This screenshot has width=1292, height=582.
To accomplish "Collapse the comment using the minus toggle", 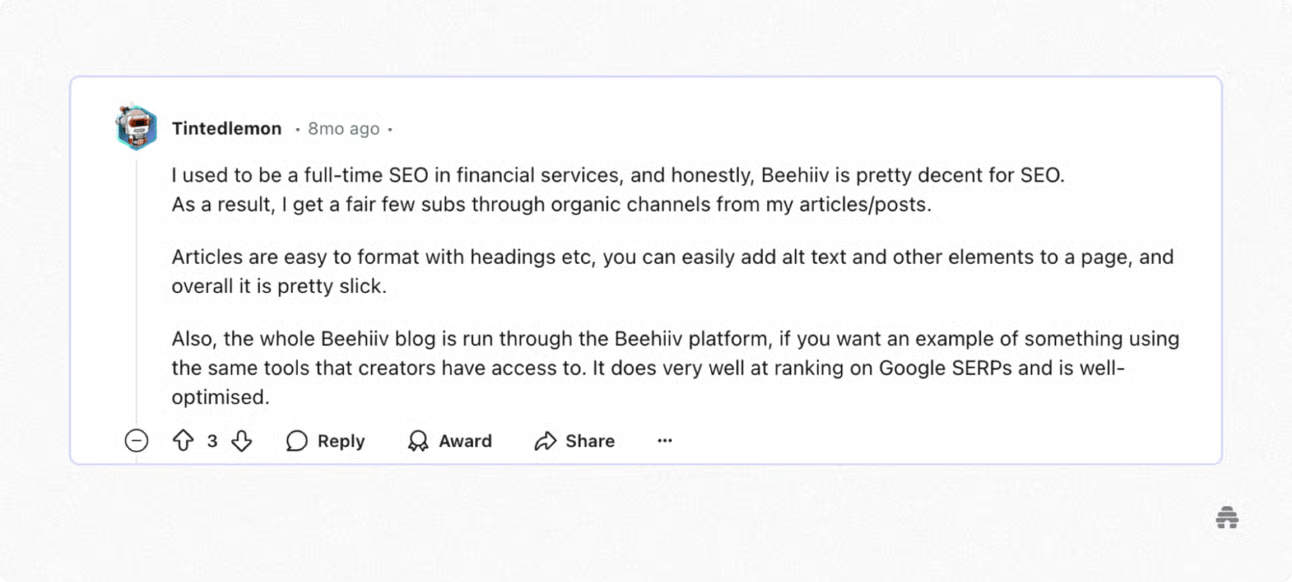I will click(x=136, y=440).
